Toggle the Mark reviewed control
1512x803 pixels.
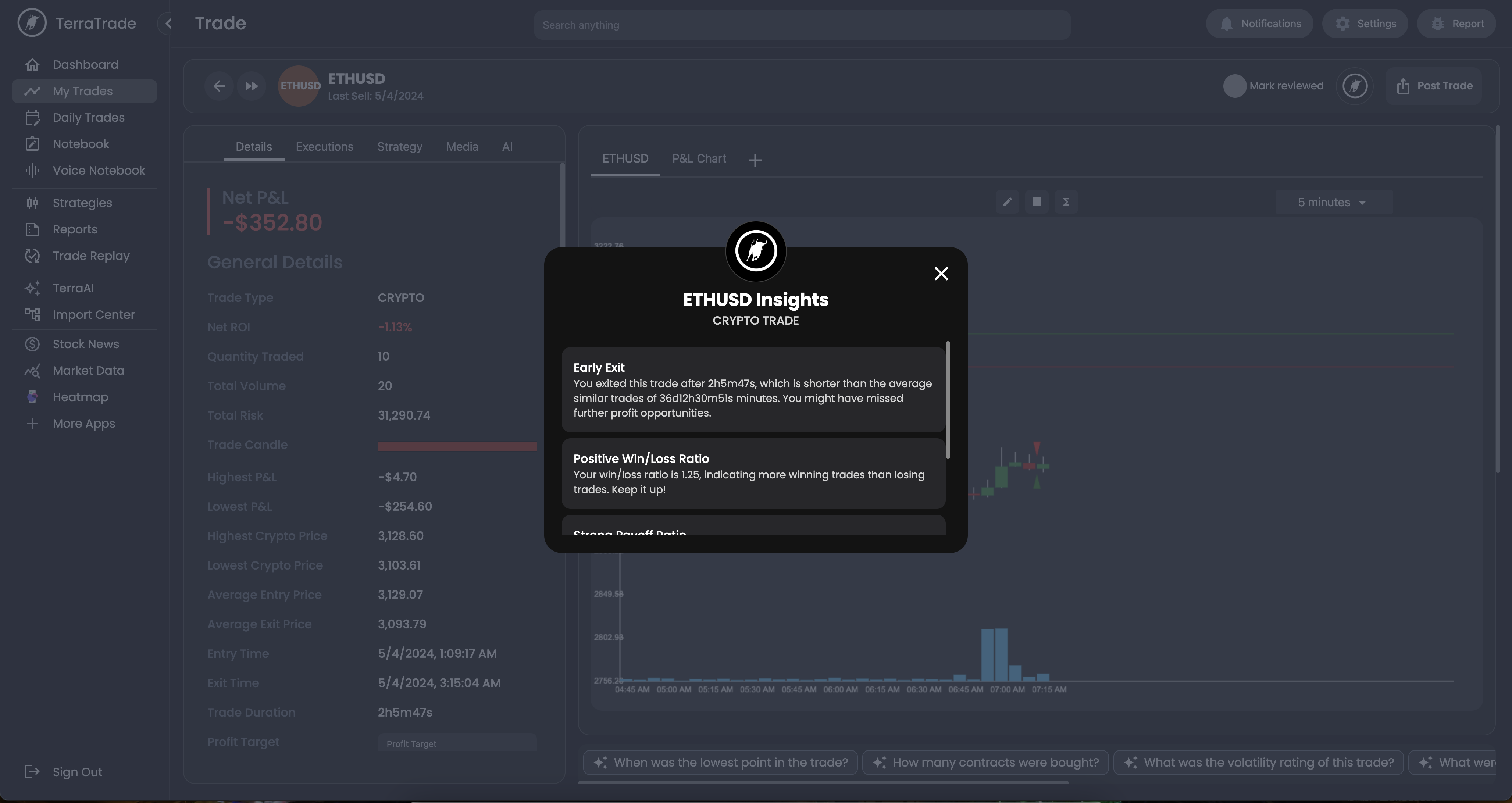[x=1234, y=86]
